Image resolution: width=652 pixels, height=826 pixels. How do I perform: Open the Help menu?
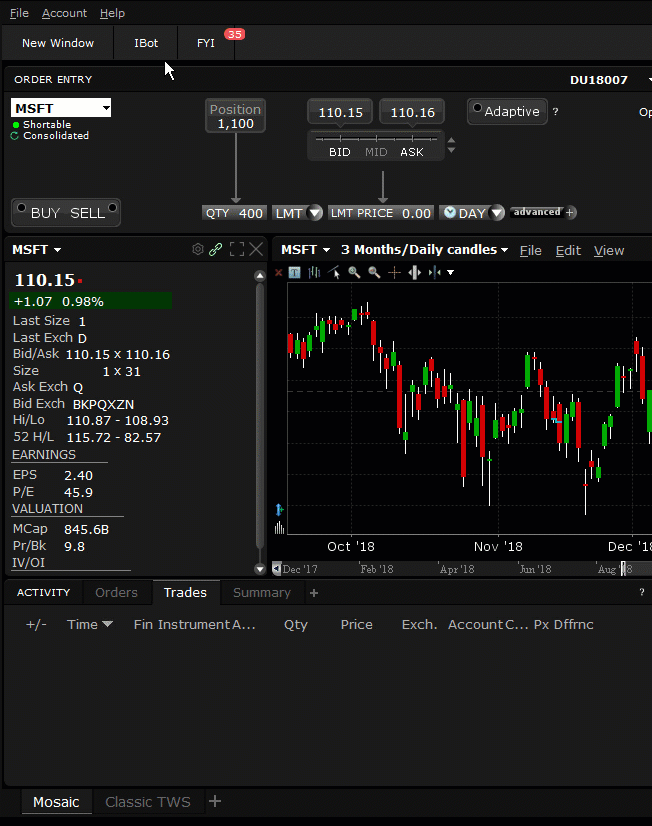pyautogui.click(x=112, y=13)
